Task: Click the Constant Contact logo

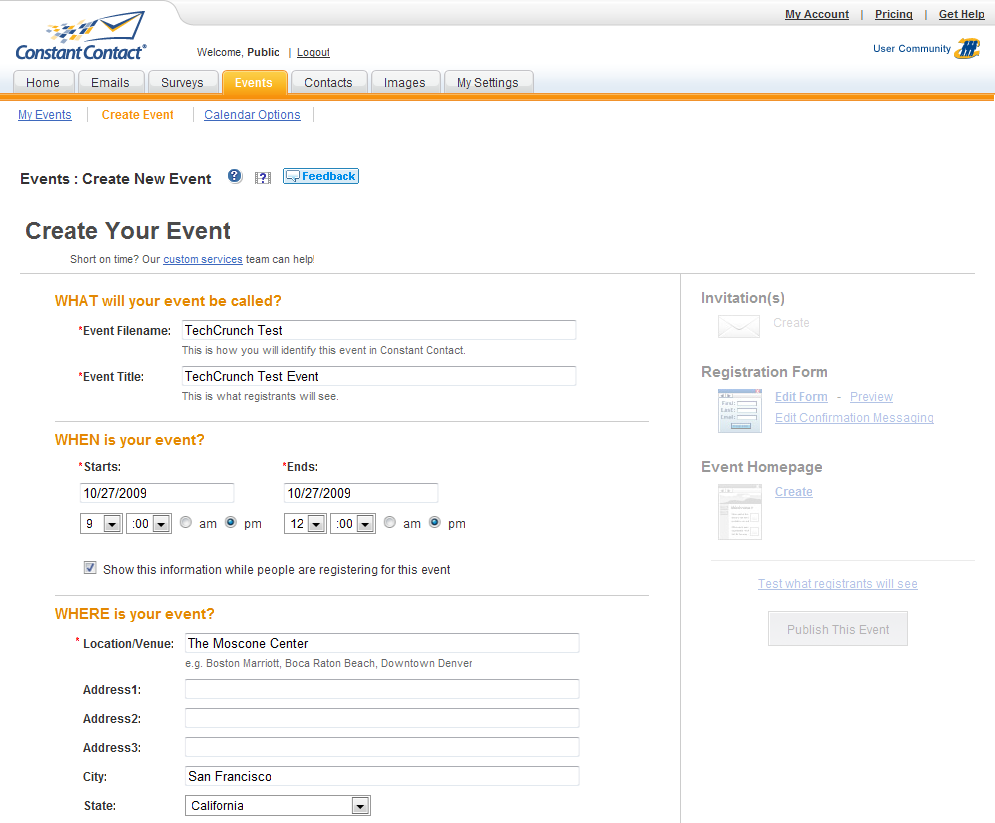Action: [81, 36]
